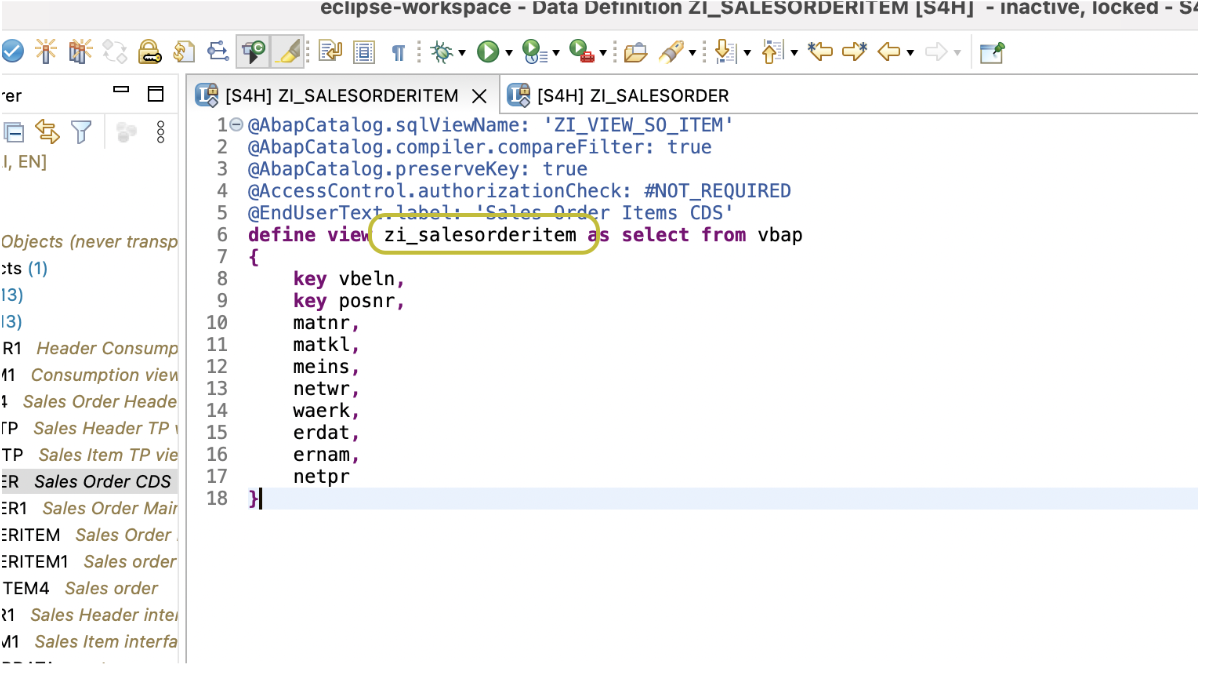Jump to next edit location arrow
Screen dimensions: 1218x674
854,51
